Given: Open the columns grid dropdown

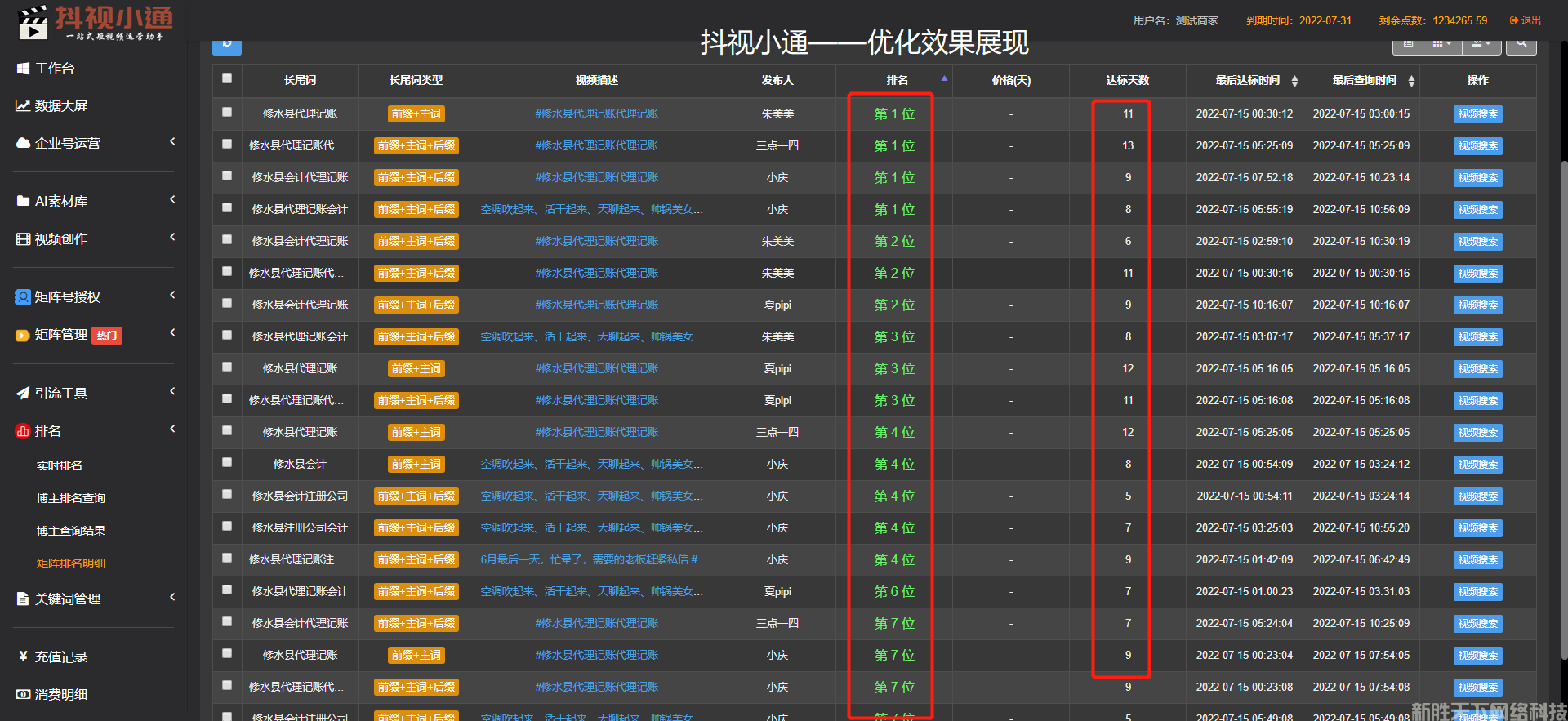Looking at the screenshot, I should coord(1442,45).
